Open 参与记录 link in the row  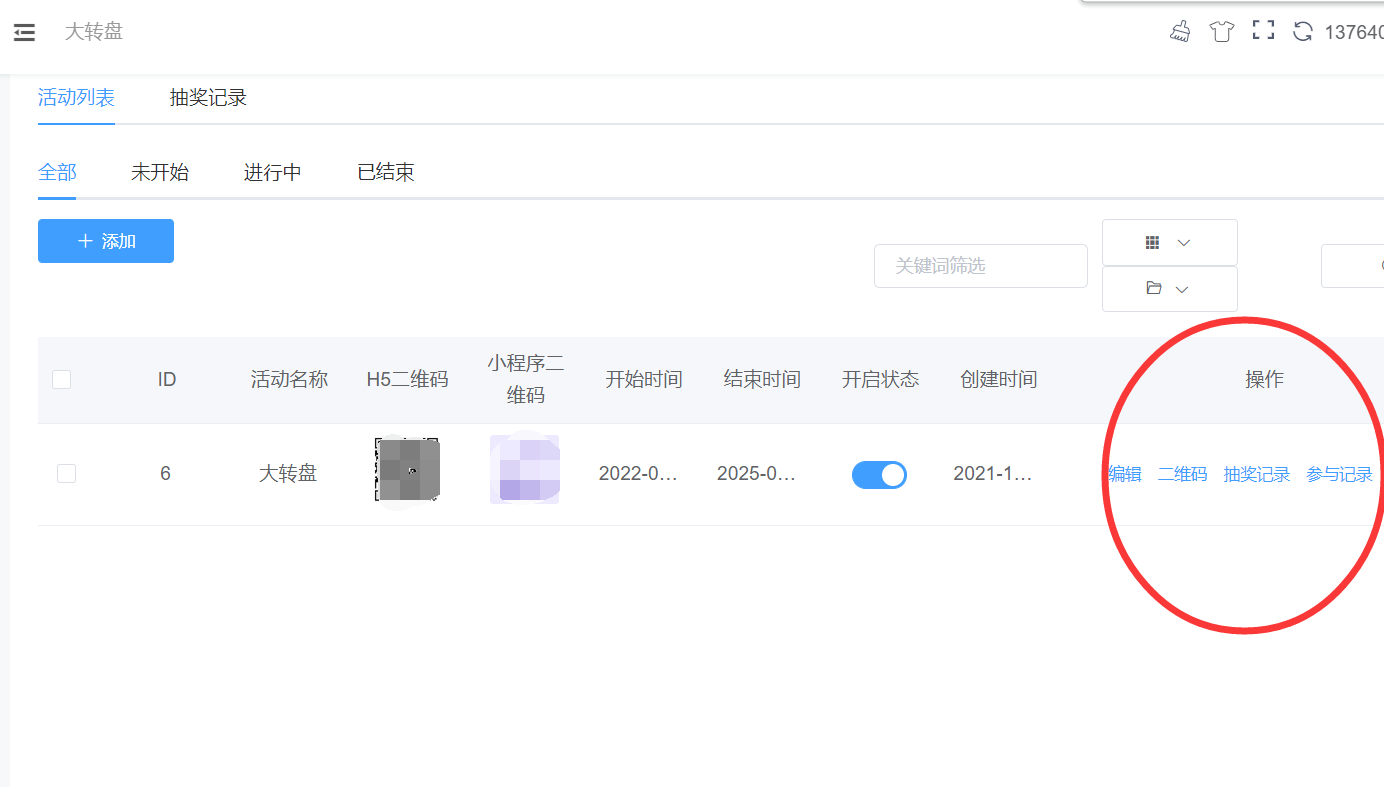tap(1340, 474)
